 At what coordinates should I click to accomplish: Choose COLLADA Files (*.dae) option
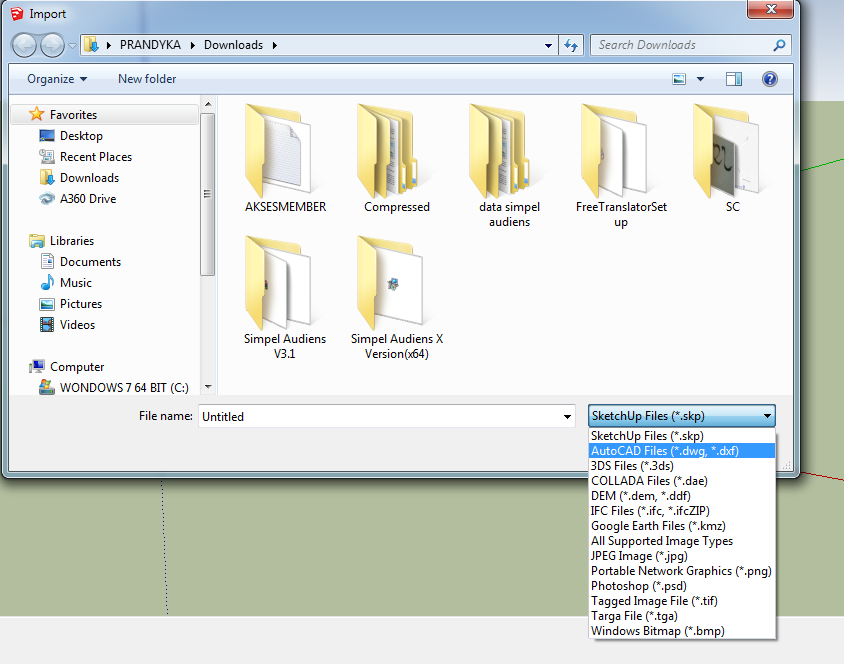[x=682, y=481]
